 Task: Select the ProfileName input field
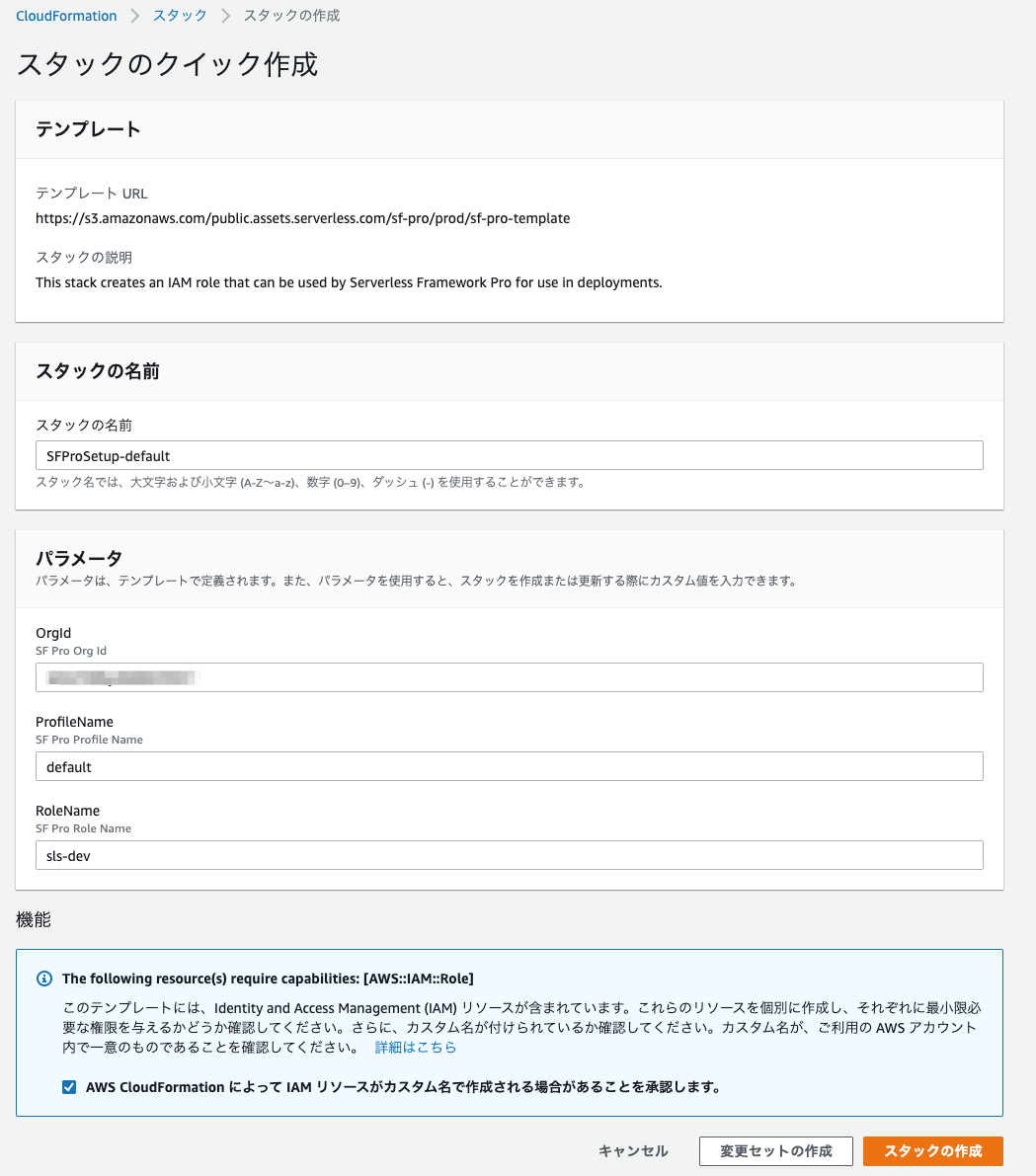(510, 766)
